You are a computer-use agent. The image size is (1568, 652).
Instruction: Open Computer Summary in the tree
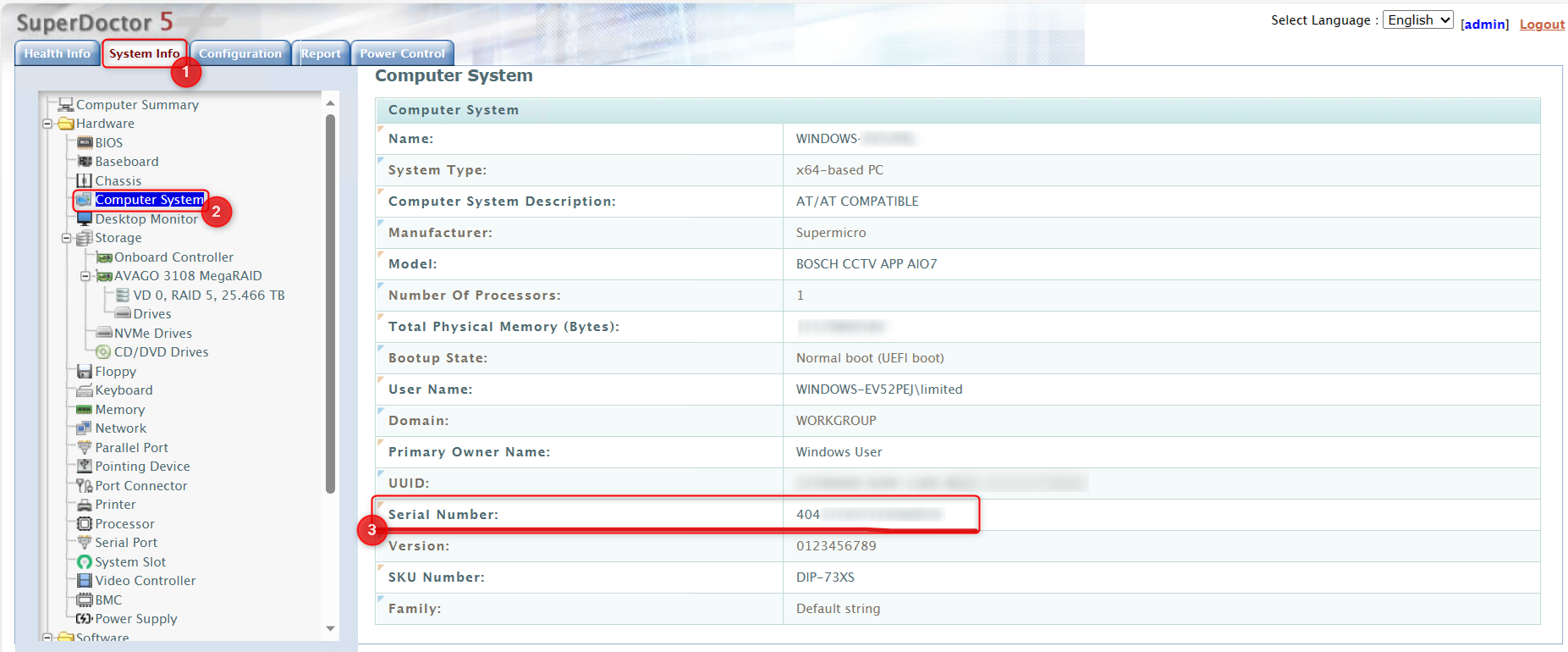pyautogui.click(x=137, y=105)
